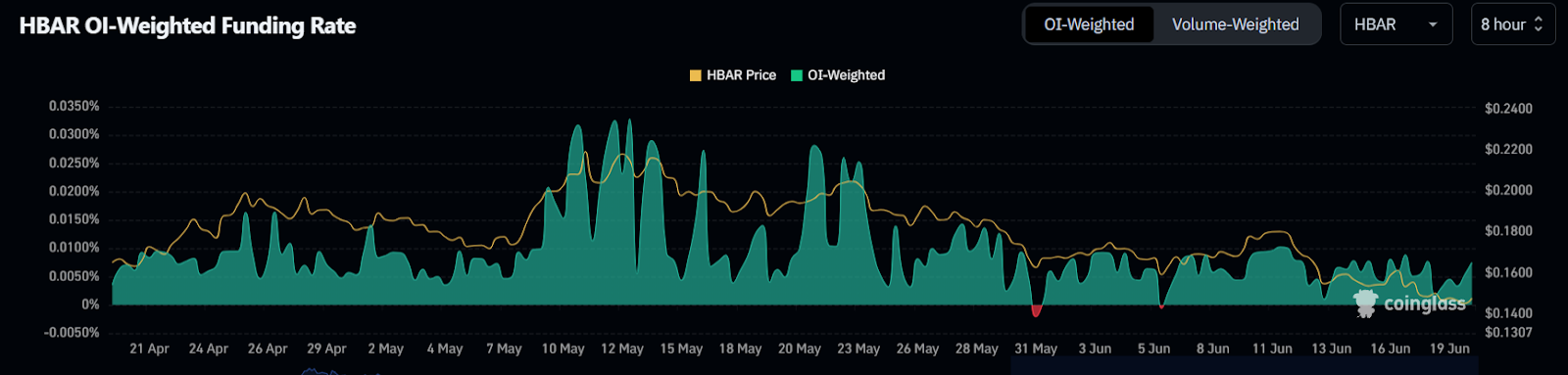Click the 4 May date label
1568x375 pixels.
click(x=445, y=349)
